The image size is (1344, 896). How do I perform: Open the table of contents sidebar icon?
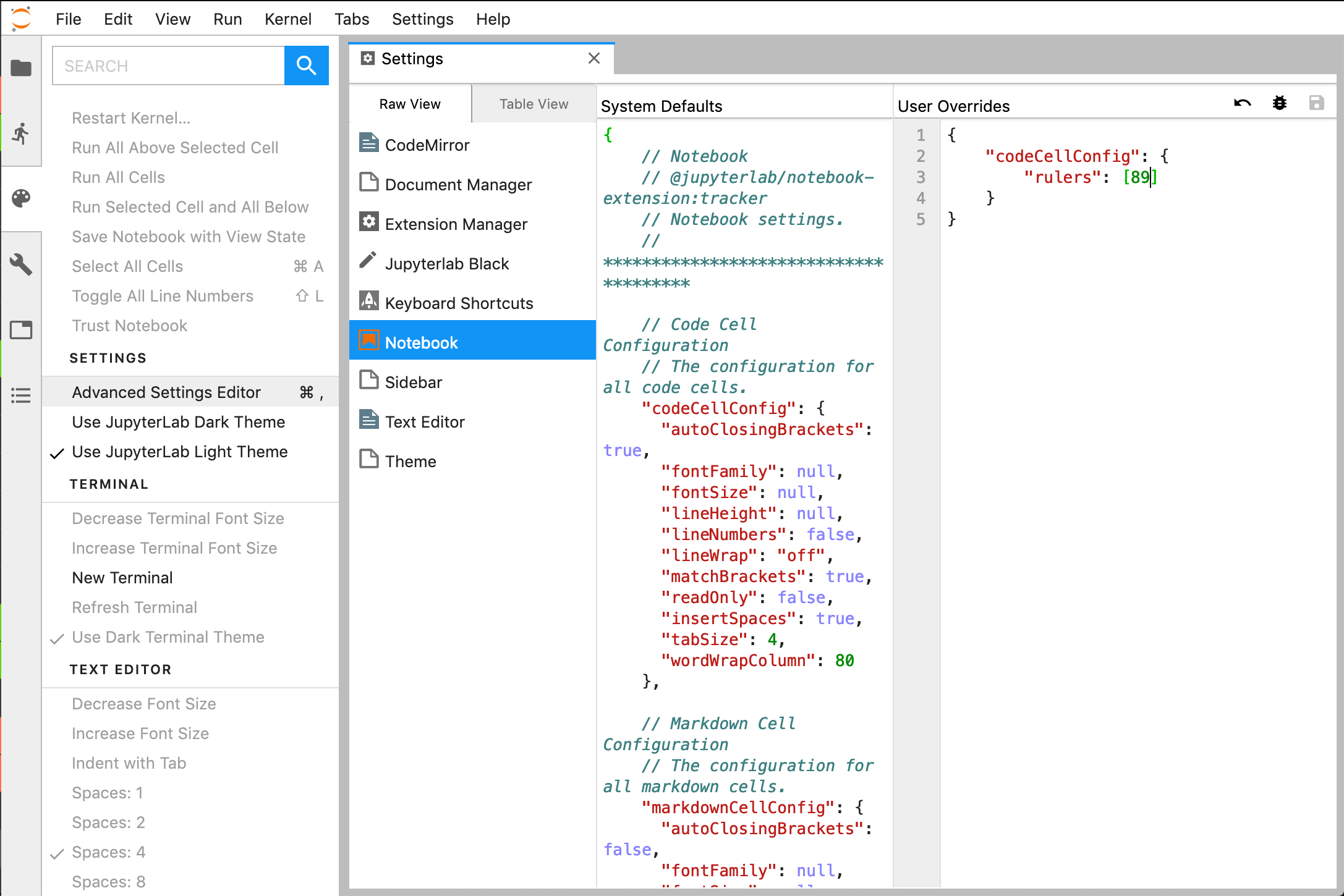pyautogui.click(x=22, y=395)
